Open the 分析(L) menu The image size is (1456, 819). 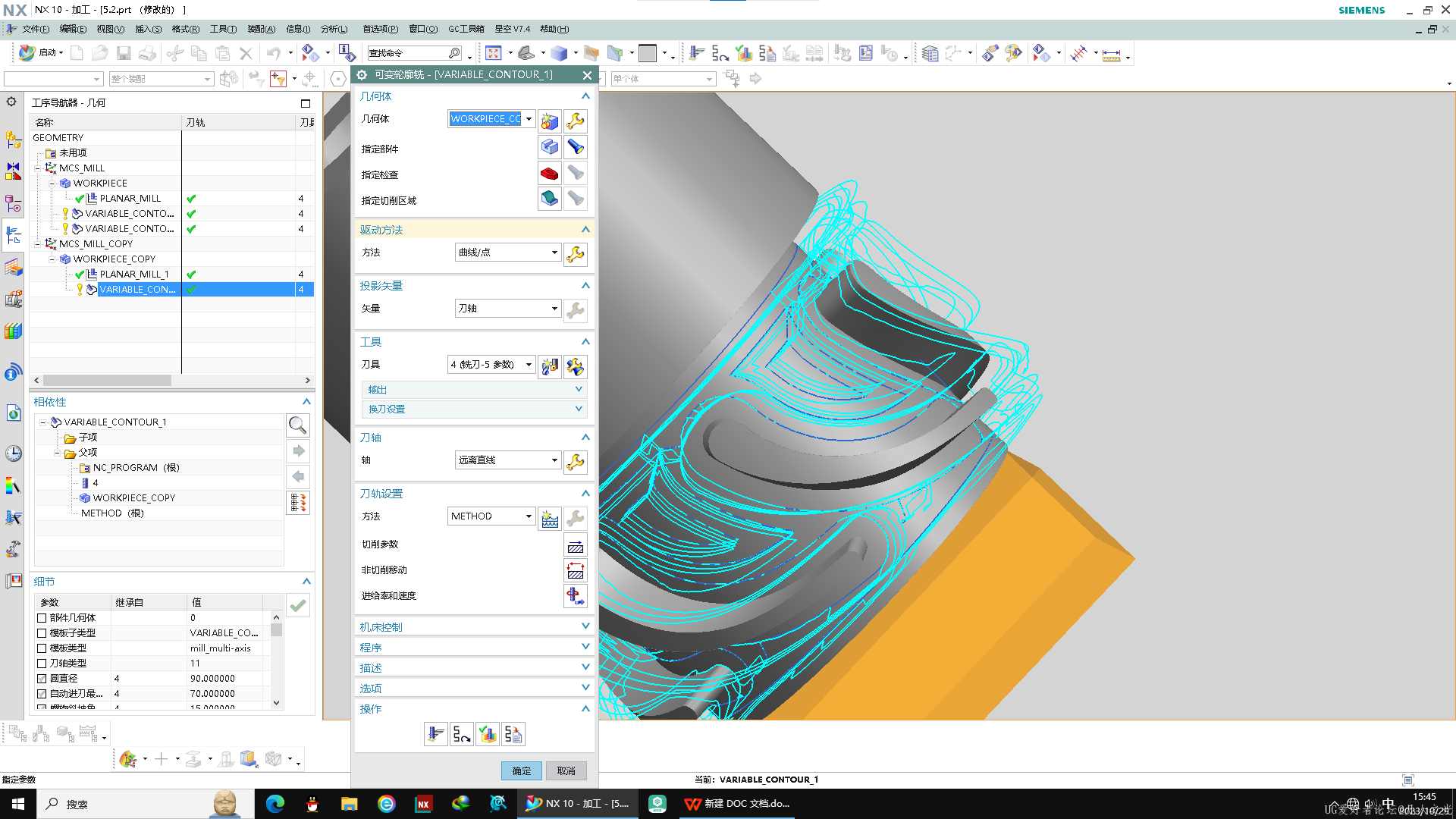tap(334, 29)
